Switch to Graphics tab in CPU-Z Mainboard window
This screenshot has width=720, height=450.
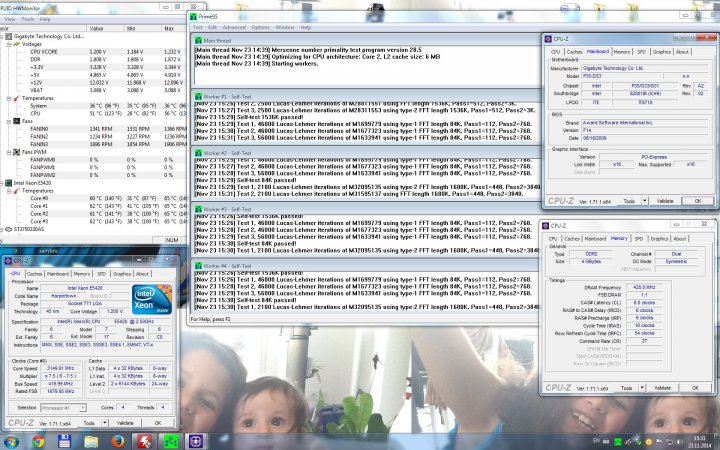662,52
